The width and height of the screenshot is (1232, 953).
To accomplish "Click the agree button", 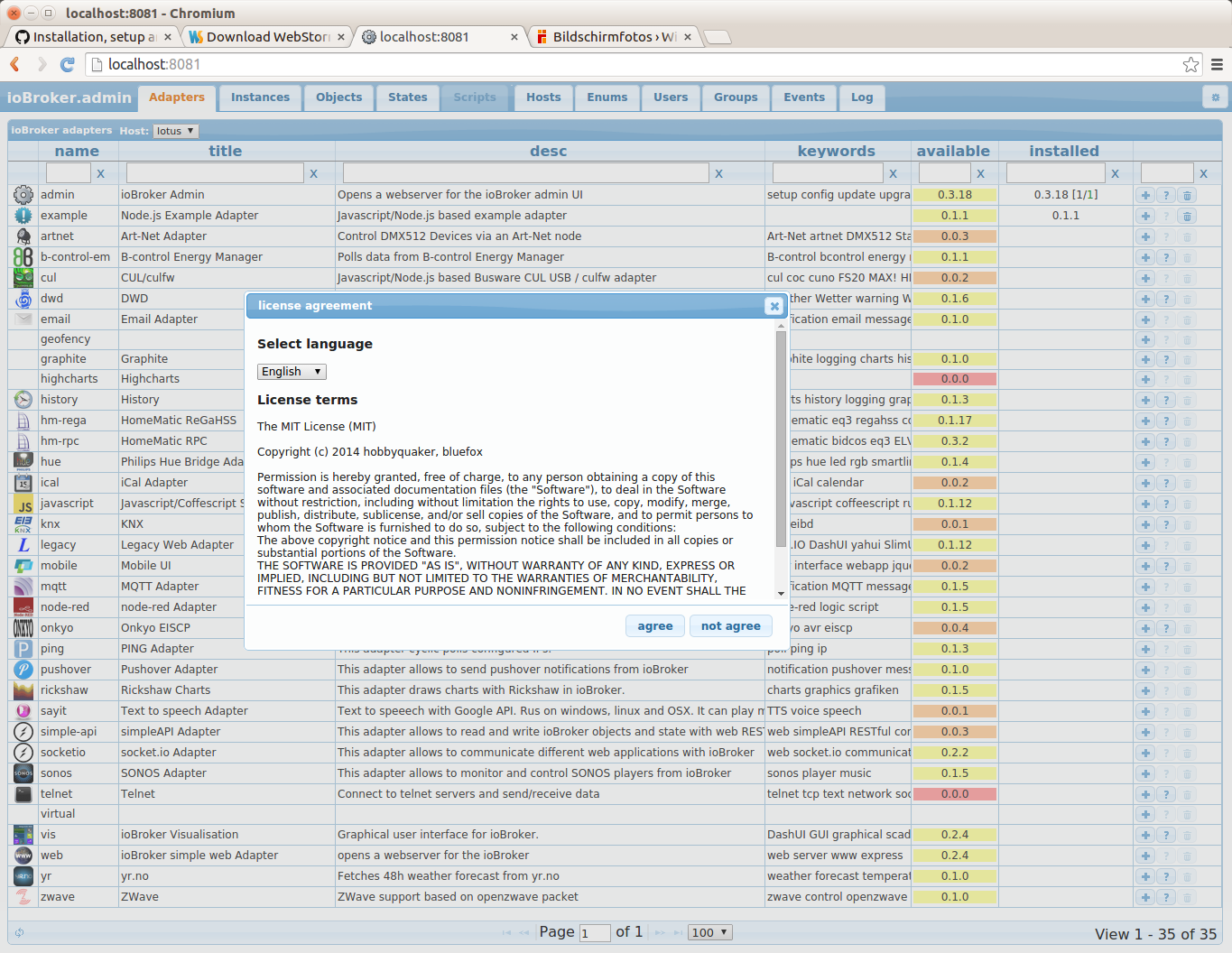I will [x=655, y=626].
